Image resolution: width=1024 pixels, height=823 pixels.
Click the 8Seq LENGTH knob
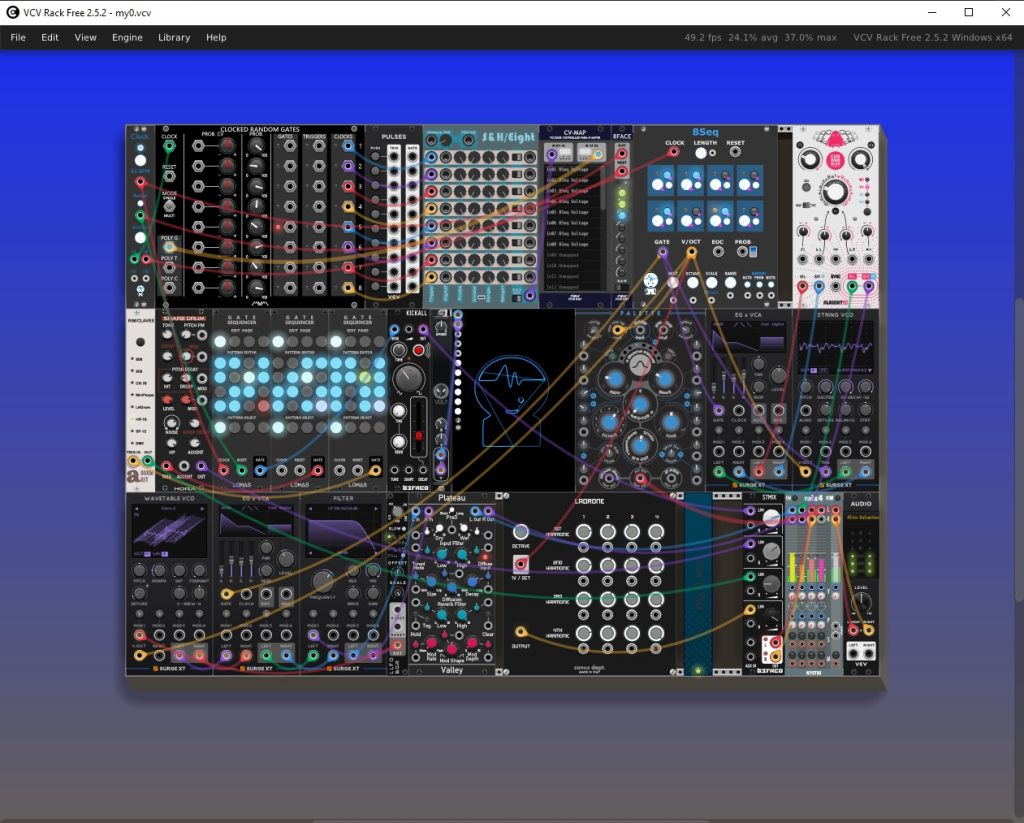[701, 153]
